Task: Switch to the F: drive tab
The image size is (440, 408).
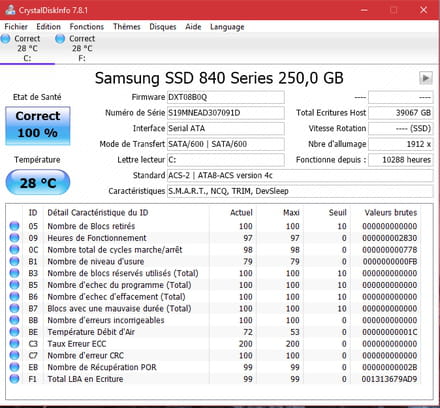Action: click(76, 48)
